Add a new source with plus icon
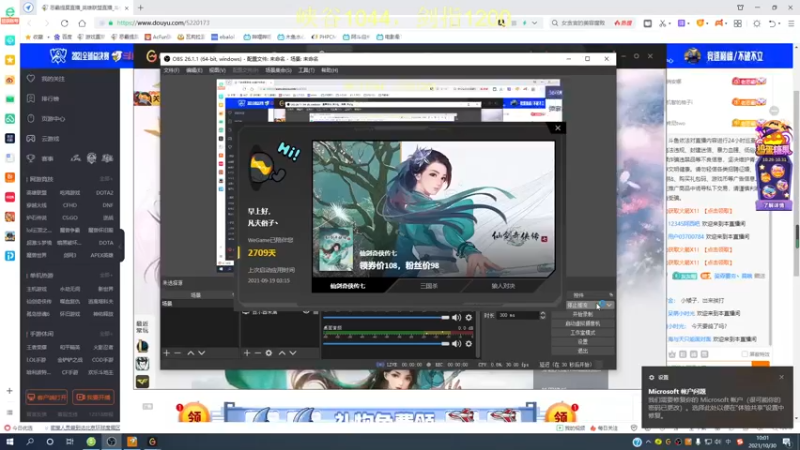Screen dimensions: 800x450 247,353
